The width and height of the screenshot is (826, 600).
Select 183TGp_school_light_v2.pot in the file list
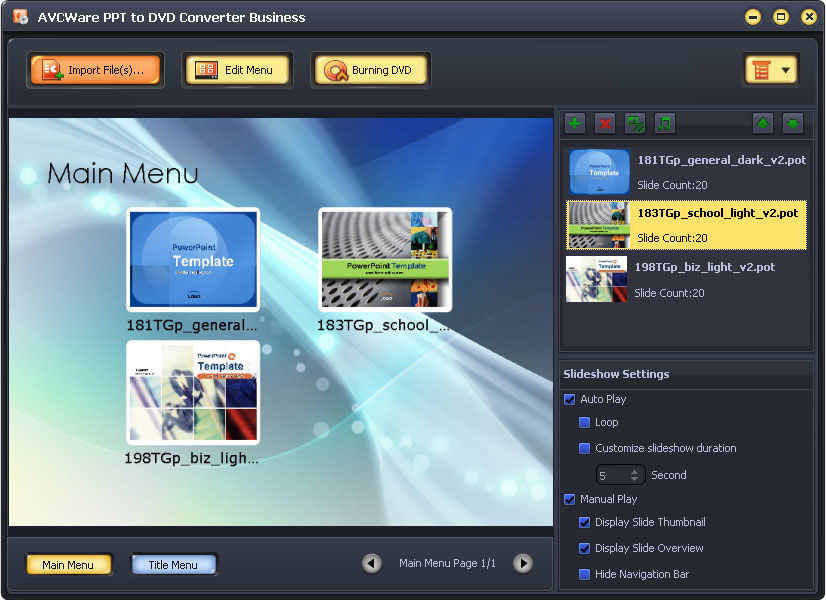click(686, 225)
